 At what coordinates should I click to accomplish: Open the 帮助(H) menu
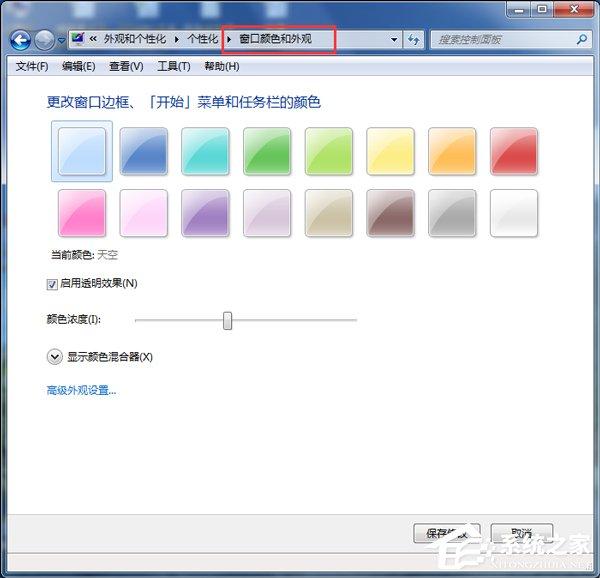222,67
